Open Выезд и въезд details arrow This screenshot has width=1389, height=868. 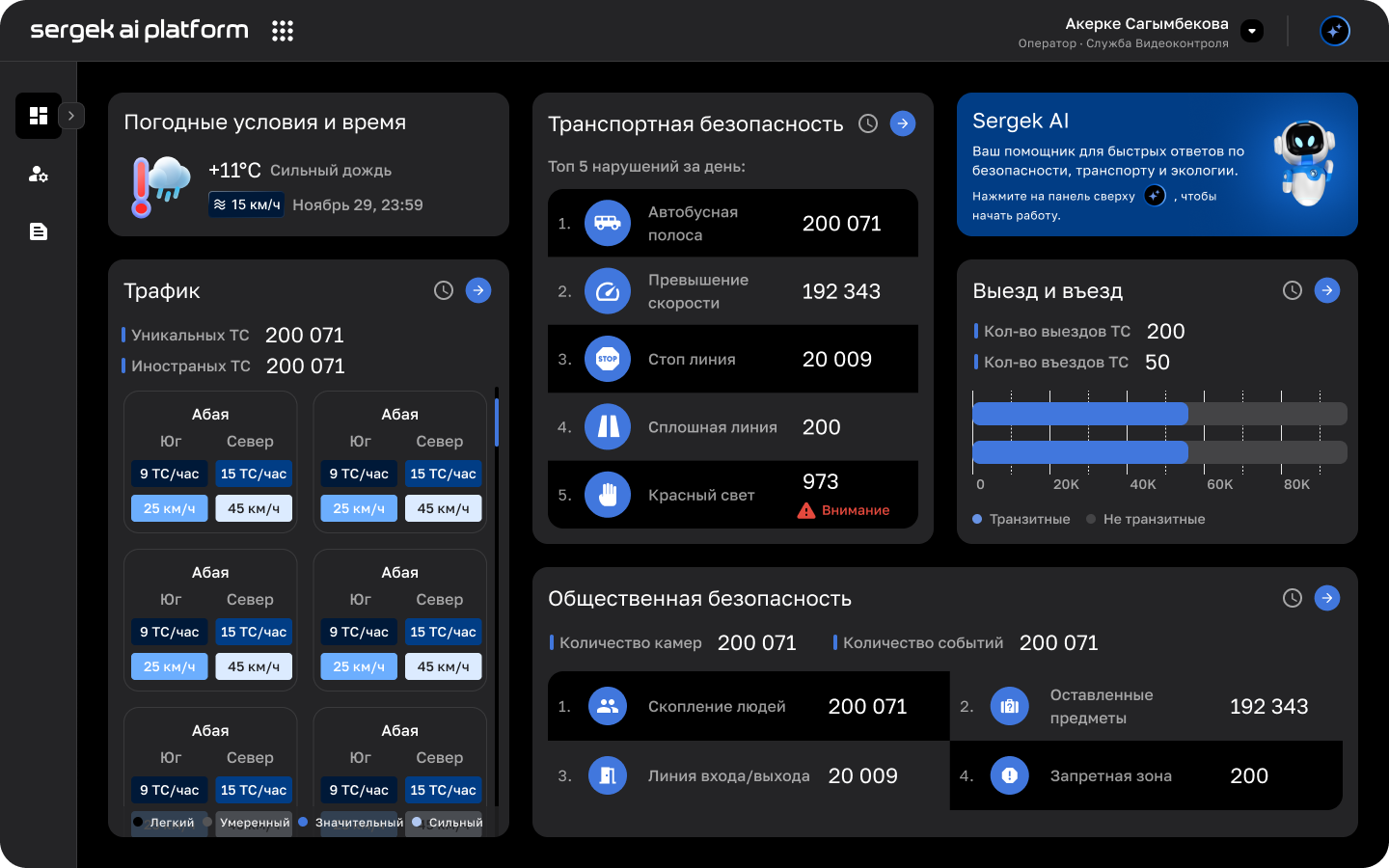click(1327, 290)
